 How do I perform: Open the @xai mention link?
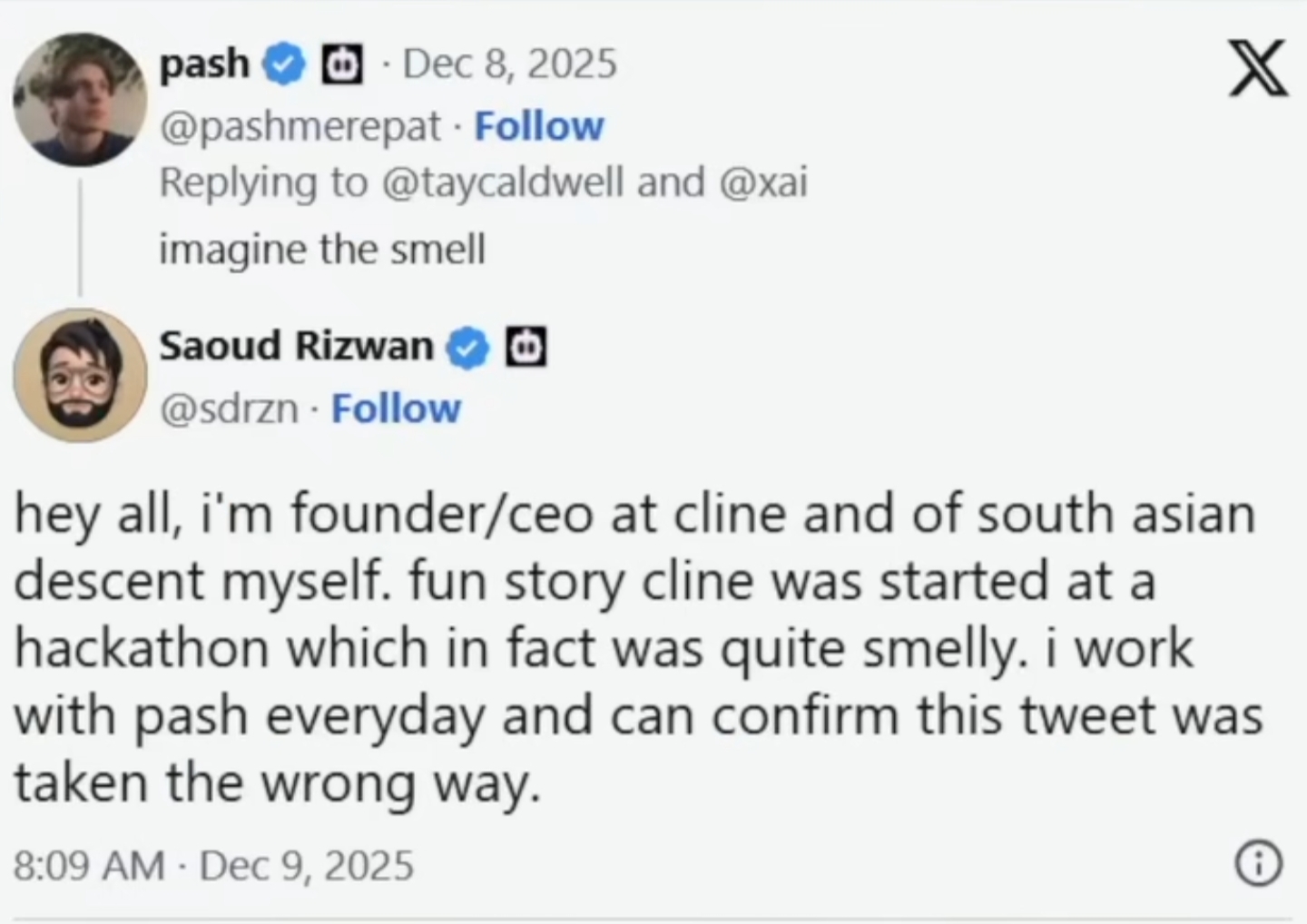(762, 182)
